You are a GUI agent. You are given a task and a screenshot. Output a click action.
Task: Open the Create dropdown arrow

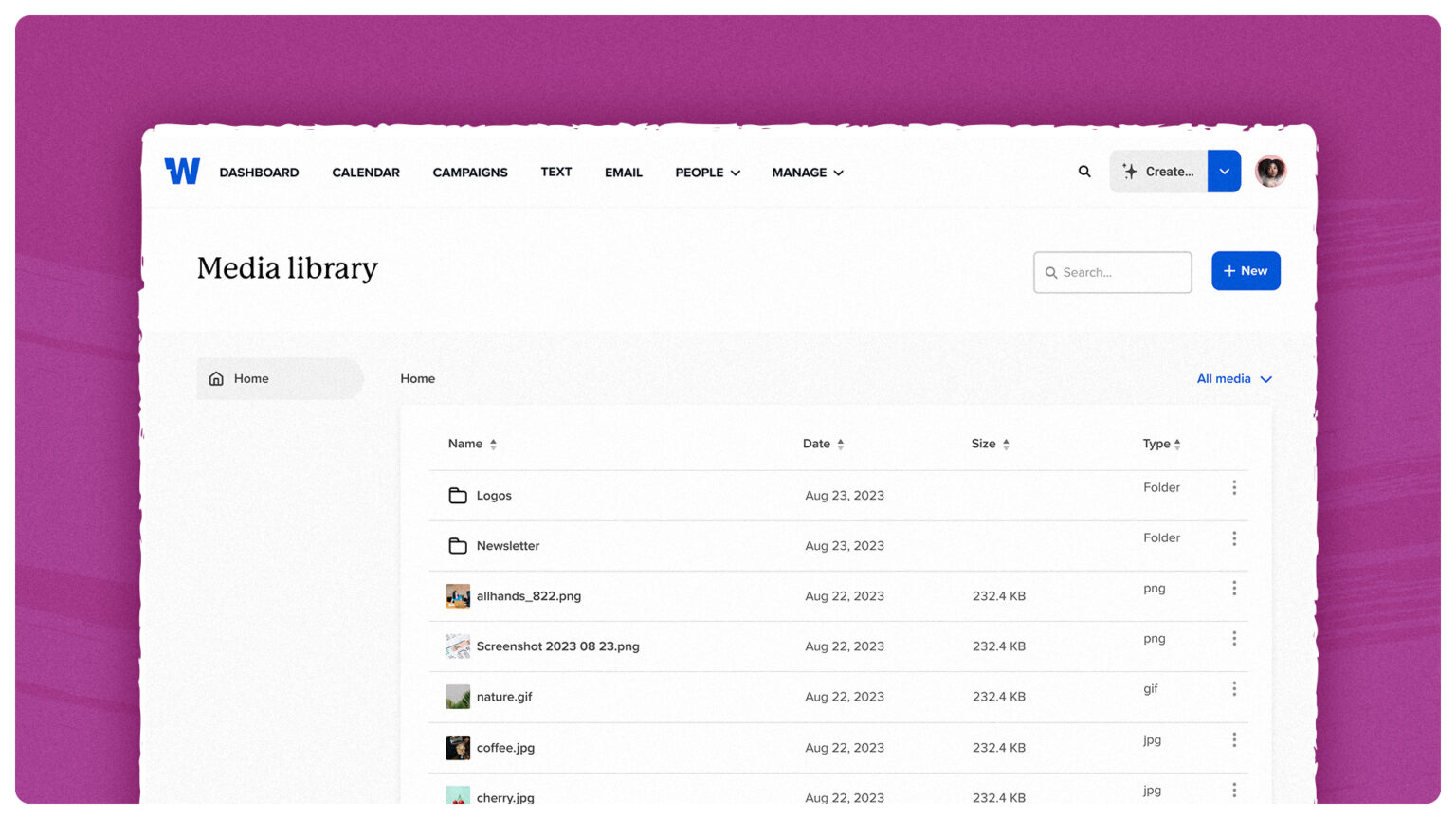[1224, 172]
